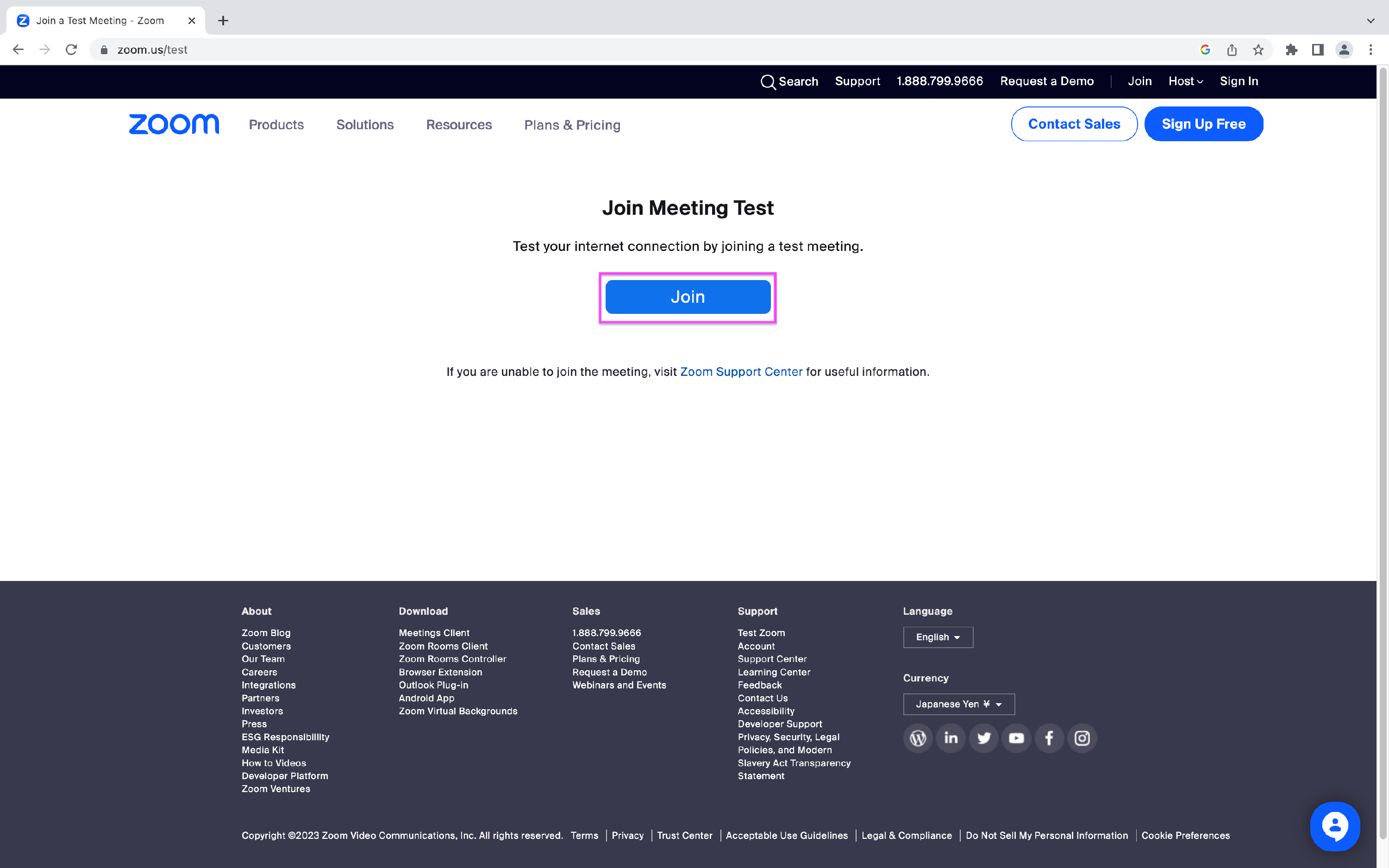
Task: Open the Zoom Support Center link
Action: 741,371
